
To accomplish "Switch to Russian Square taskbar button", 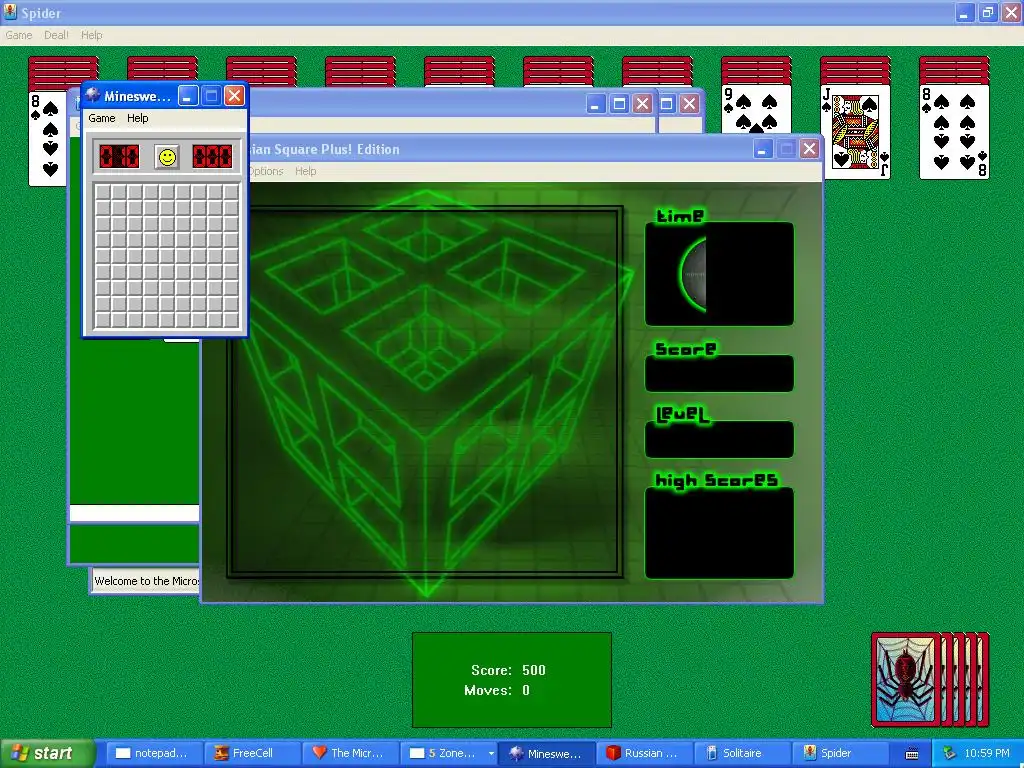I will [643, 753].
